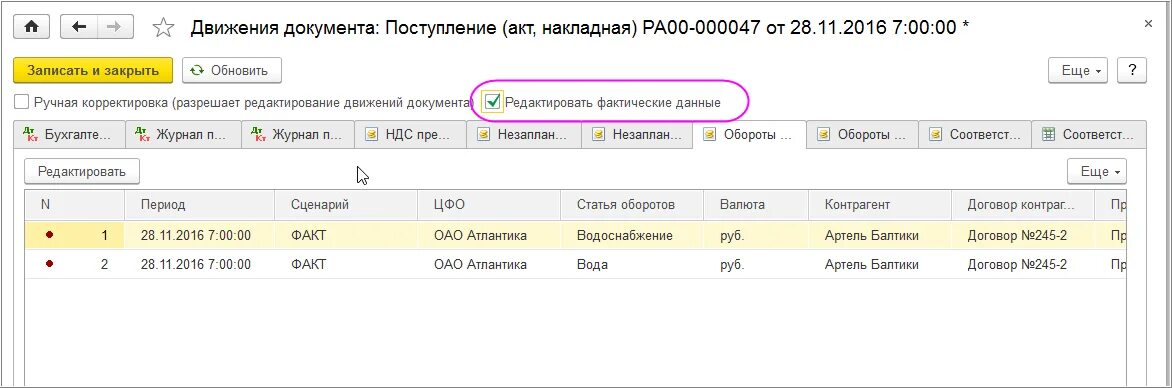Select the red marker in row 2
Image resolution: width=1172 pixels, height=388 pixels.
pos(49,265)
